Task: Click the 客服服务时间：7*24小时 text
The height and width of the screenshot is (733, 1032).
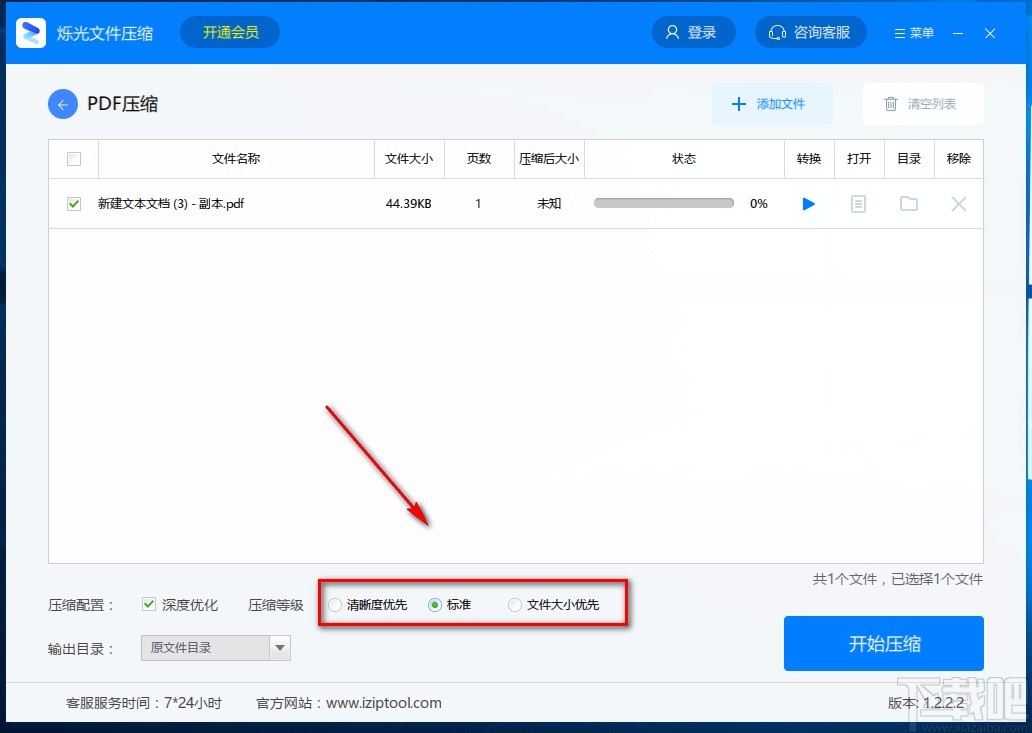Action: point(144,703)
